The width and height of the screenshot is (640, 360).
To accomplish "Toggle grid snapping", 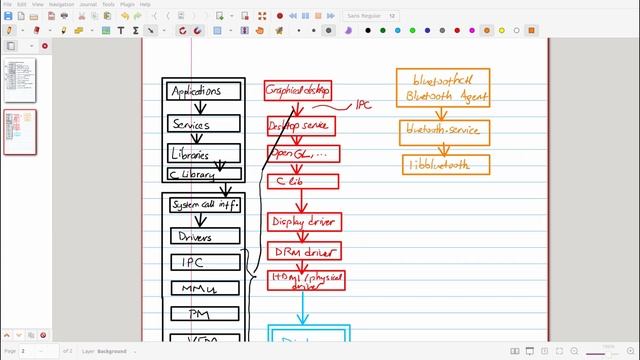I will click(198, 30).
